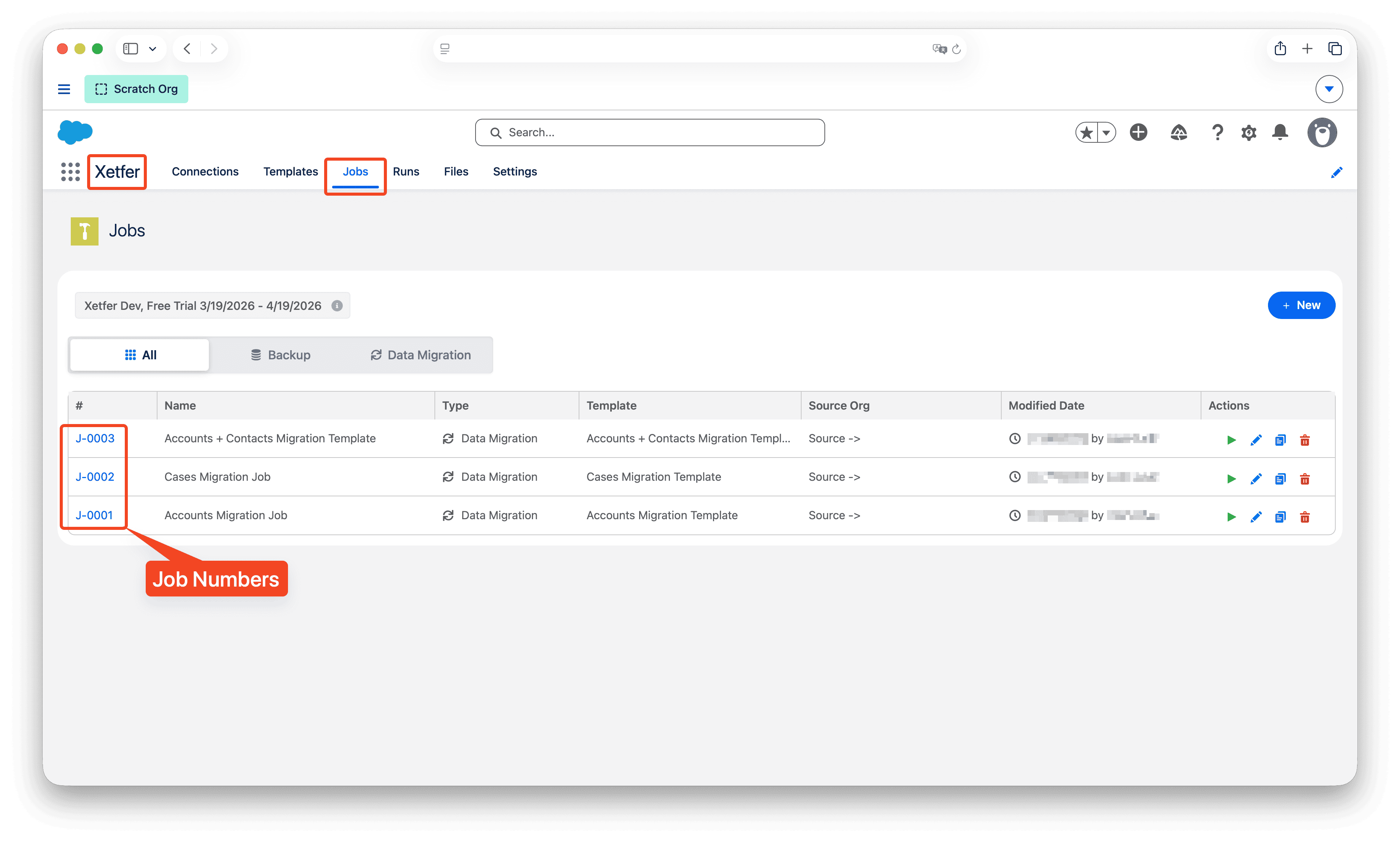Filter jobs by Data Migration type
The height and width of the screenshot is (842, 1400).
point(420,355)
